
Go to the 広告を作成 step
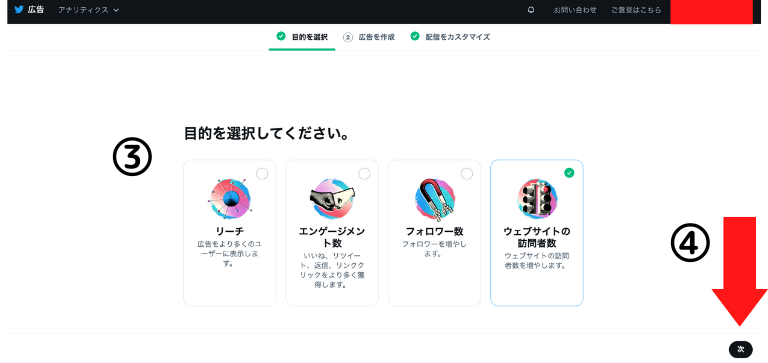pos(369,37)
